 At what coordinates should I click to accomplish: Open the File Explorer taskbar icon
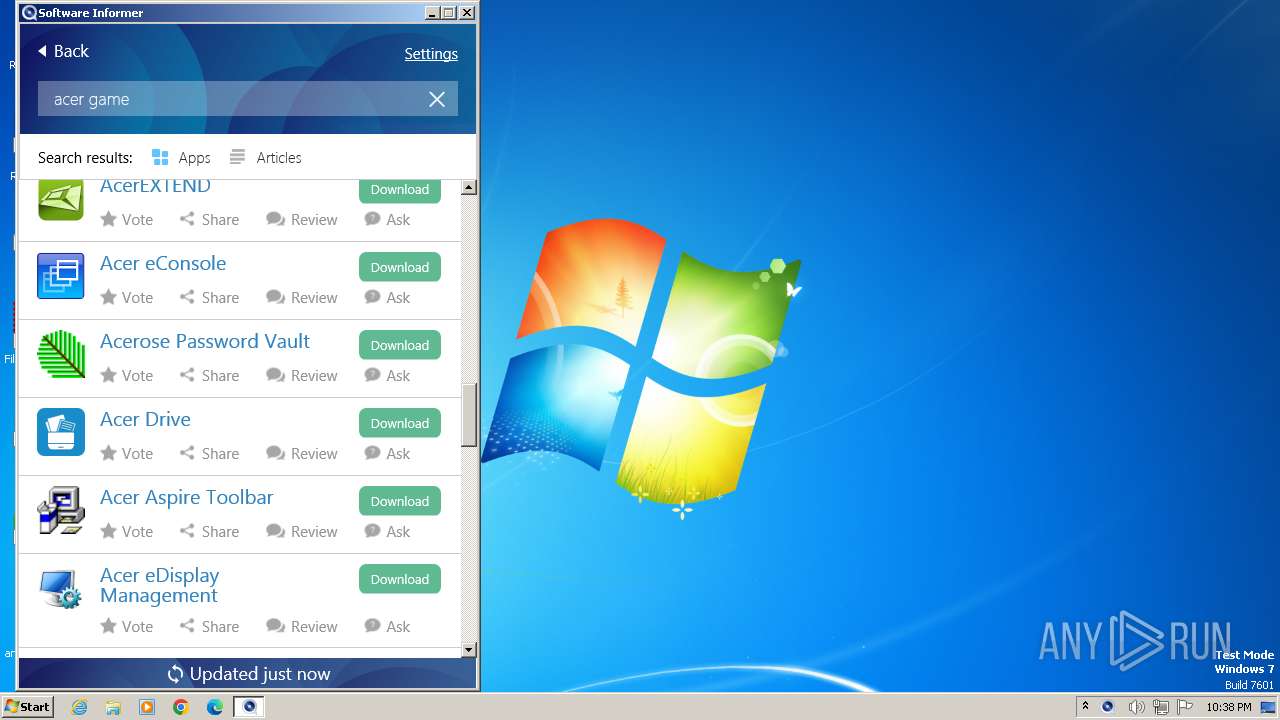(x=113, y=707)
